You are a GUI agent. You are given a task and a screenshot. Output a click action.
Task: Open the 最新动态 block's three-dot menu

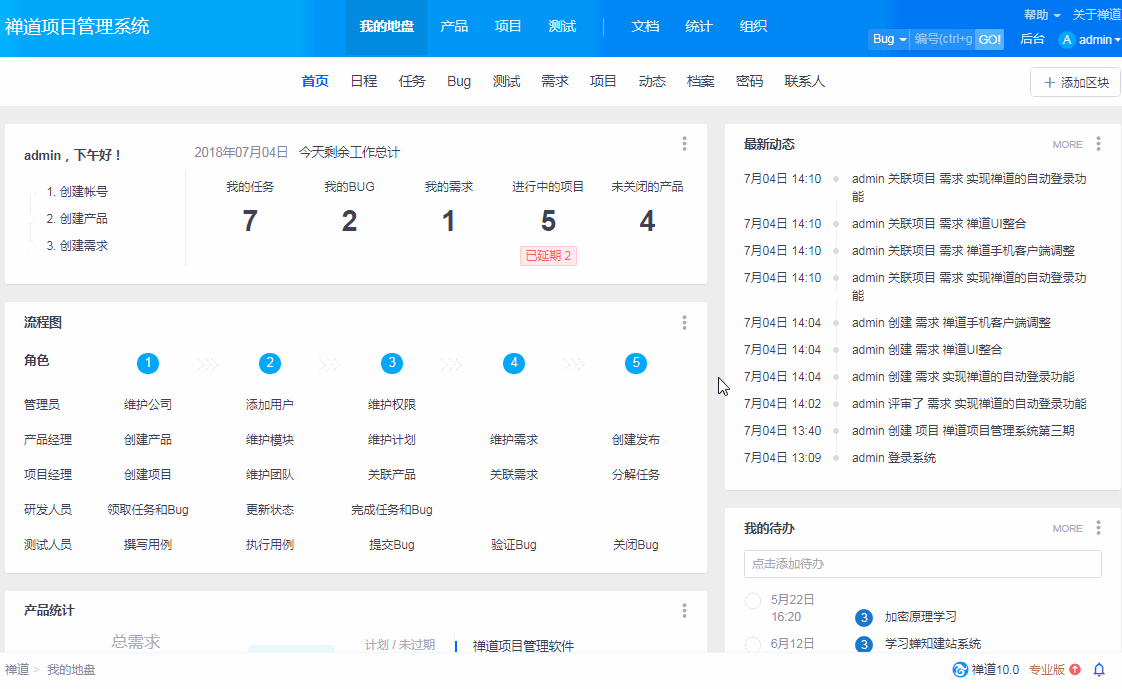point(1098,144)
